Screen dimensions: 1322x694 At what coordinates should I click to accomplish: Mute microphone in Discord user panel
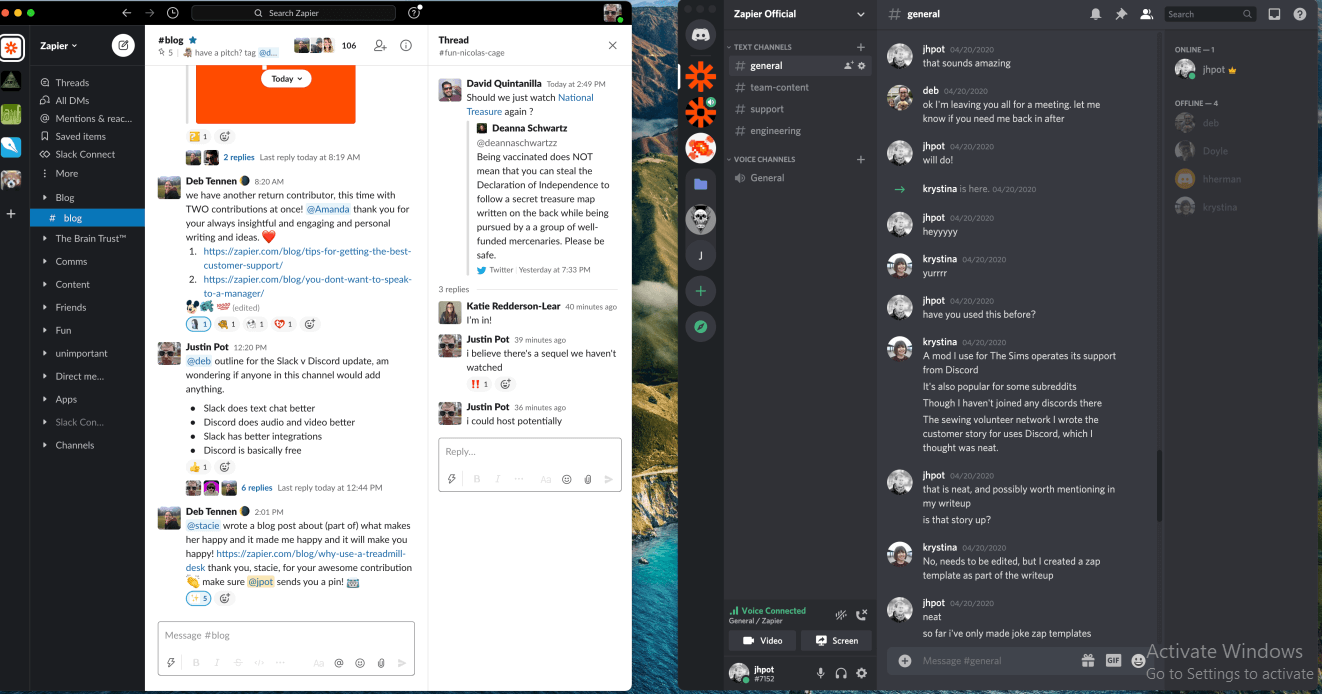(821, 673)
